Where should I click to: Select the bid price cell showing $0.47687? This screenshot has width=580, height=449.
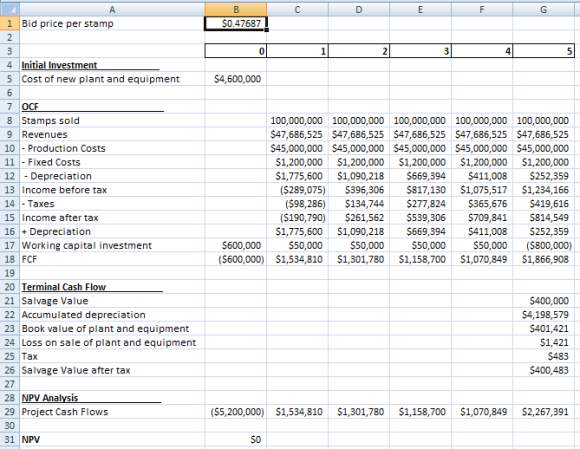[236, 23]
